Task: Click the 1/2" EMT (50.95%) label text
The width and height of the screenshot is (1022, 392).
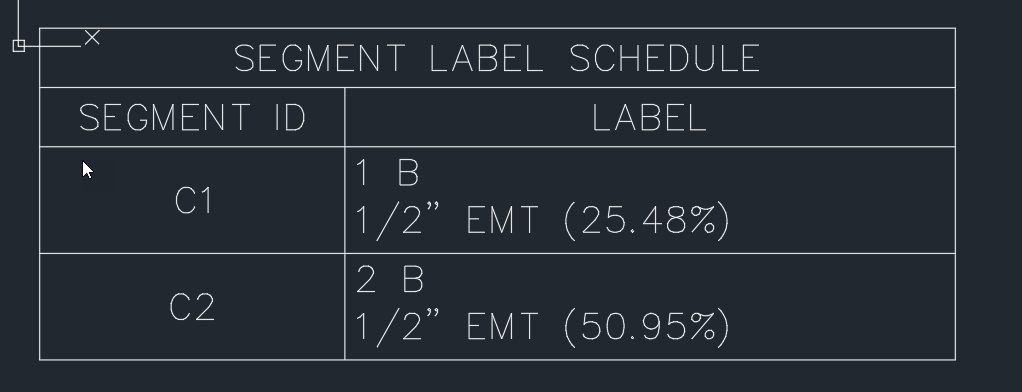Action: pyautogui.click(x=542, y=327)
